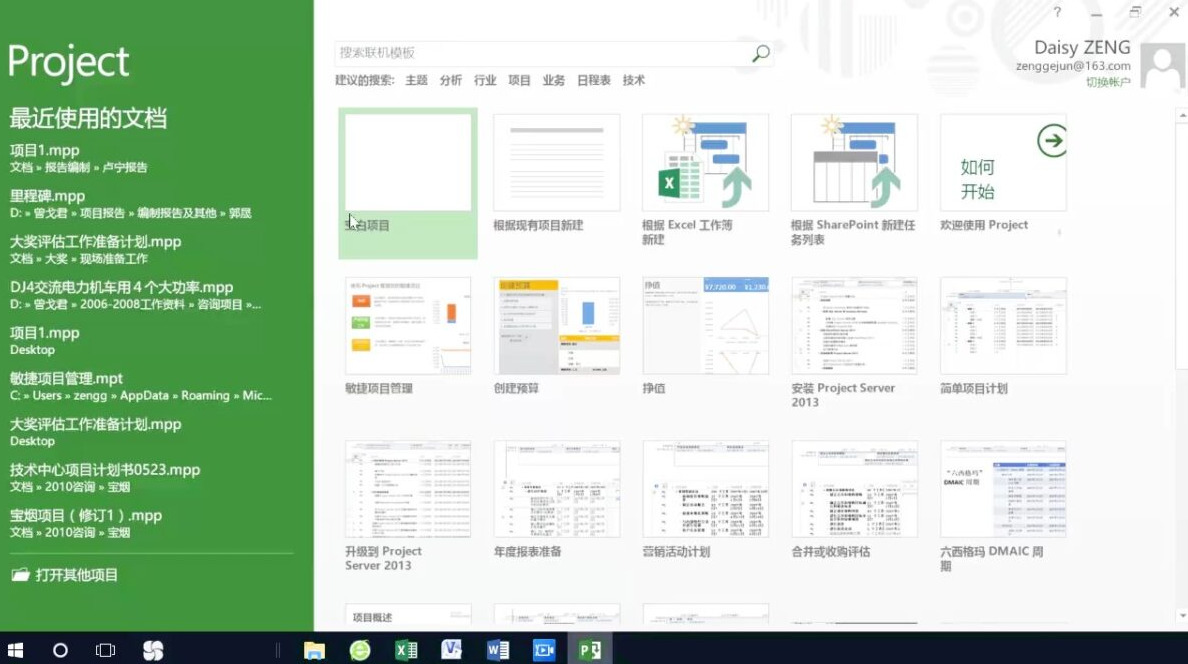Open File Explorer from the taskbar
Screen dimensions: 1188x664
click(x=314, y=650)
